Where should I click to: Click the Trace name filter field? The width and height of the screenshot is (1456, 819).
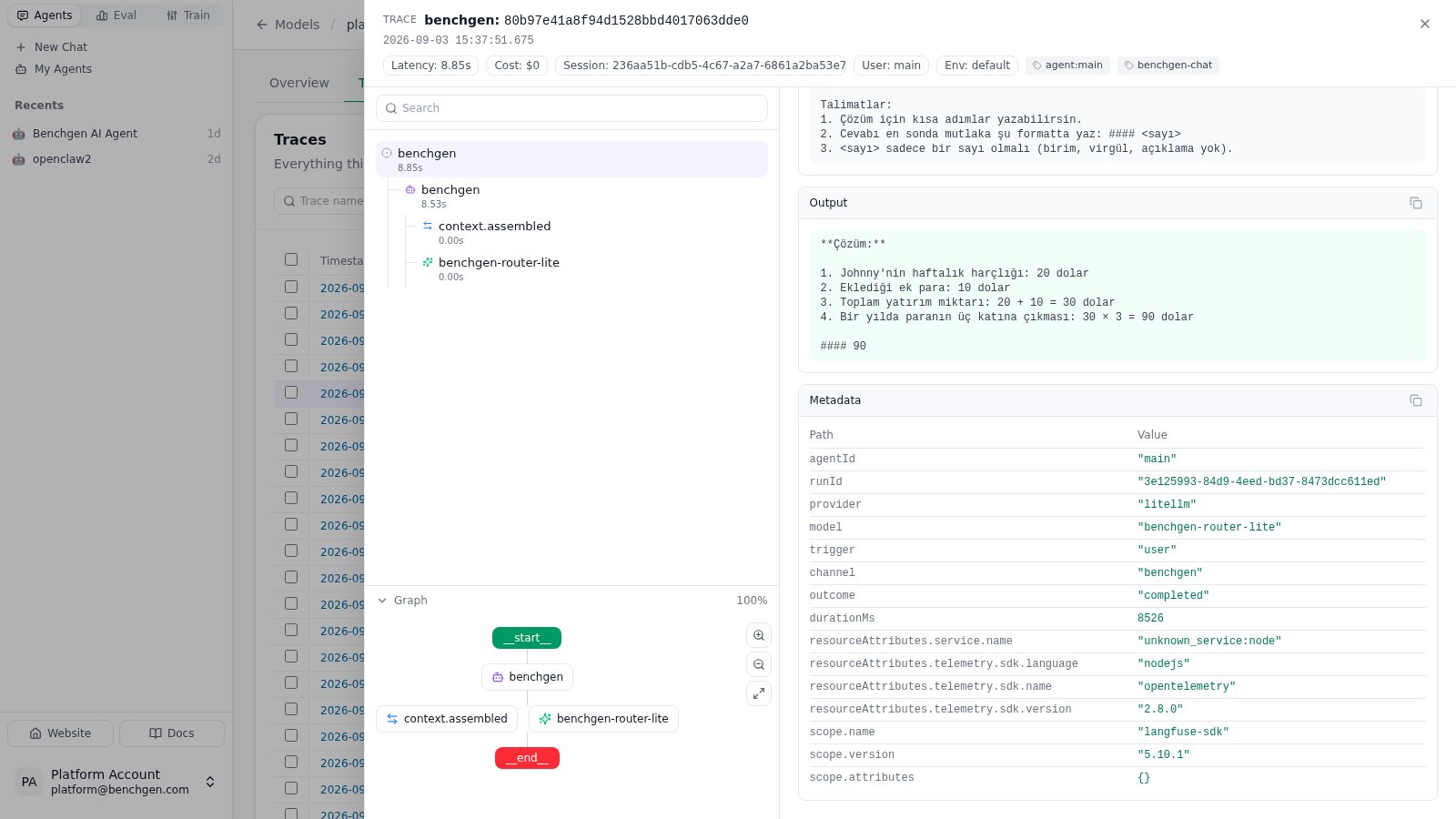click(x=319, y=201)
